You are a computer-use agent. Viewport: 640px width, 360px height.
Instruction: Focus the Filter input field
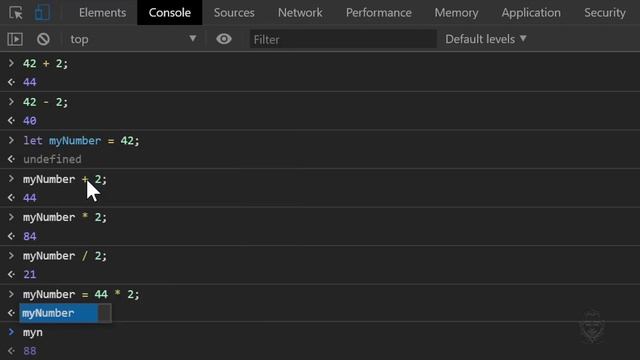[x=343, y=39]
